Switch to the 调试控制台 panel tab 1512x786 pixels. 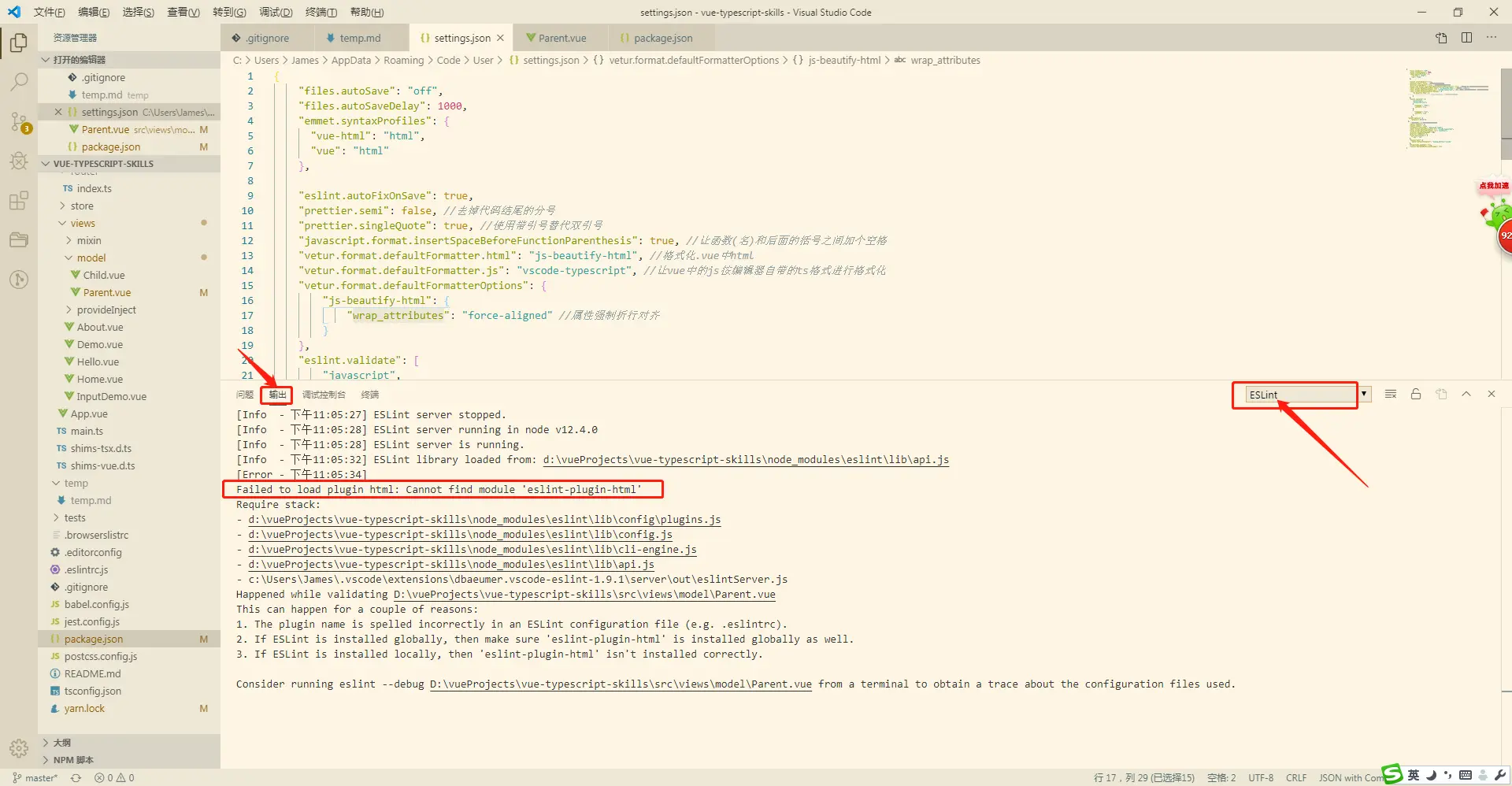tap(324, 395)
